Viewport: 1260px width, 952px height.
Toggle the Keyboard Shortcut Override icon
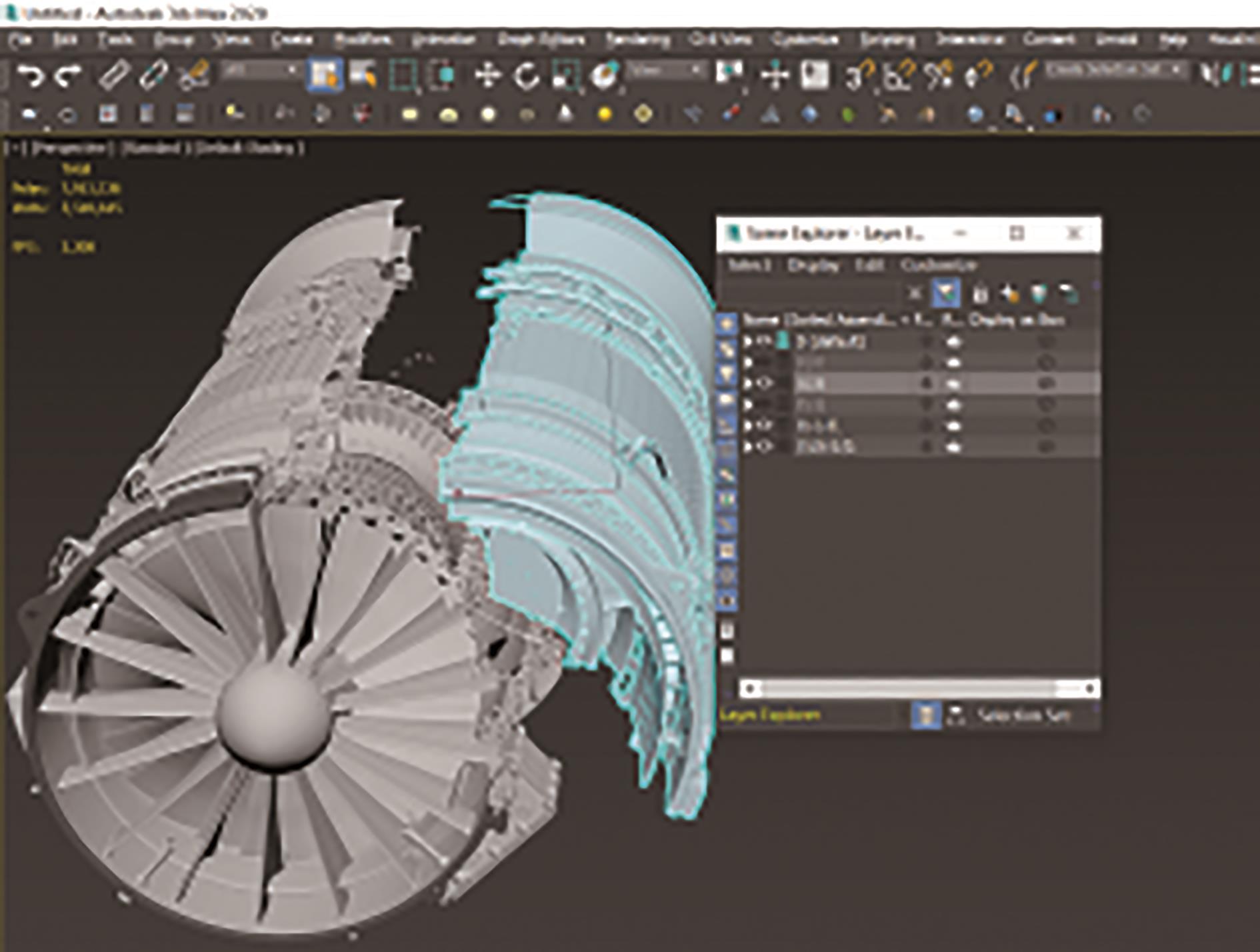click(814, 75)
